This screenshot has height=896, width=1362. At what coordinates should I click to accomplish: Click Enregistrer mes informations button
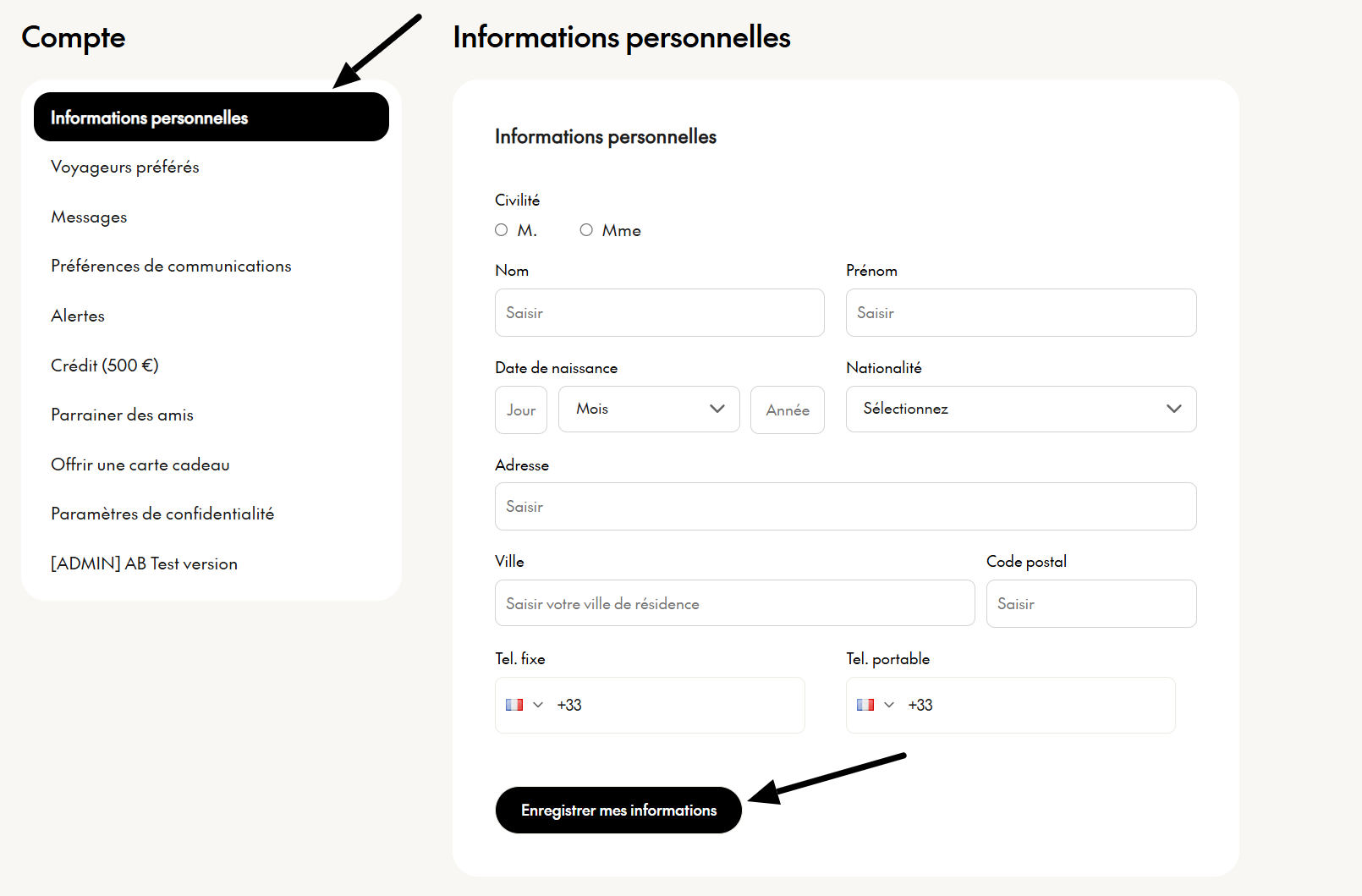618,811
